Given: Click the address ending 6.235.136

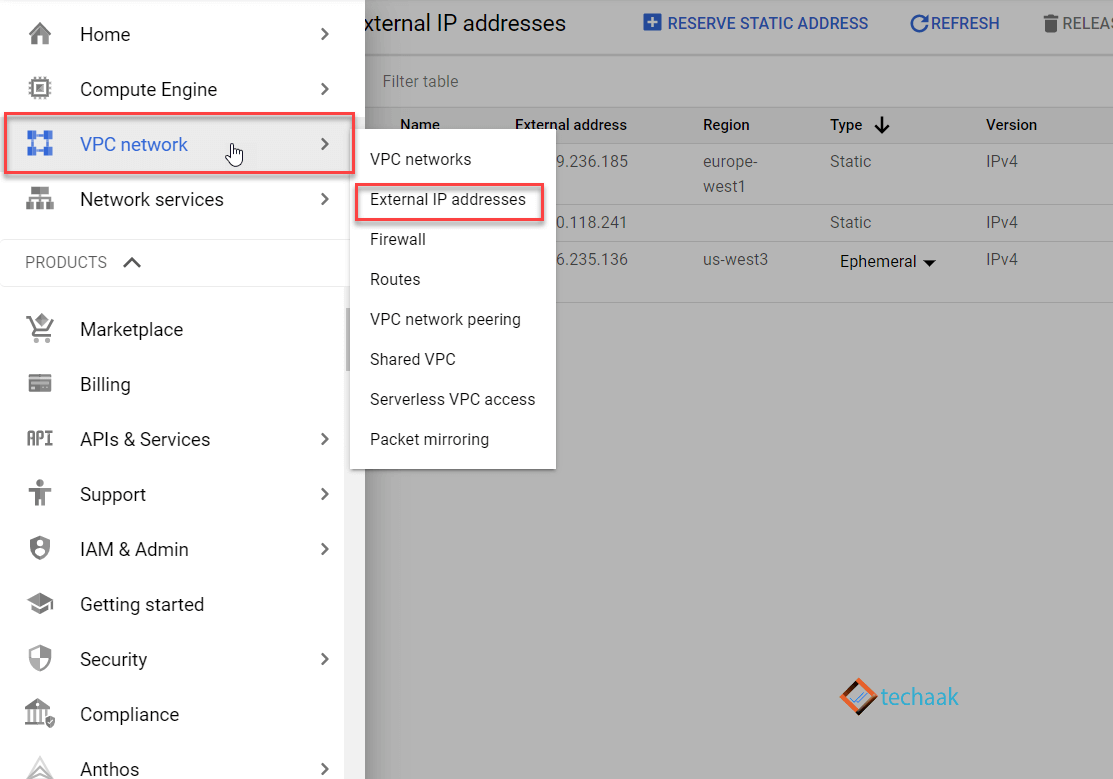Looking at the screenshot, I should tap(592, 259).
